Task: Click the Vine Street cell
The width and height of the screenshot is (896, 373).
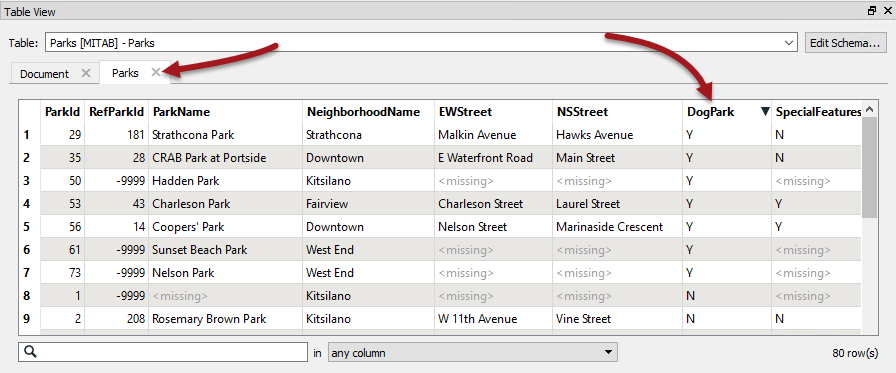Action: pyautogui.click(x=618, y=319)
